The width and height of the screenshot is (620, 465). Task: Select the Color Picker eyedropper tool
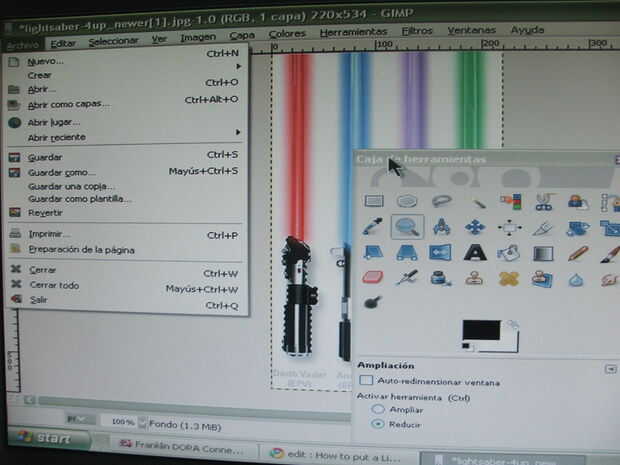(372, 227)
